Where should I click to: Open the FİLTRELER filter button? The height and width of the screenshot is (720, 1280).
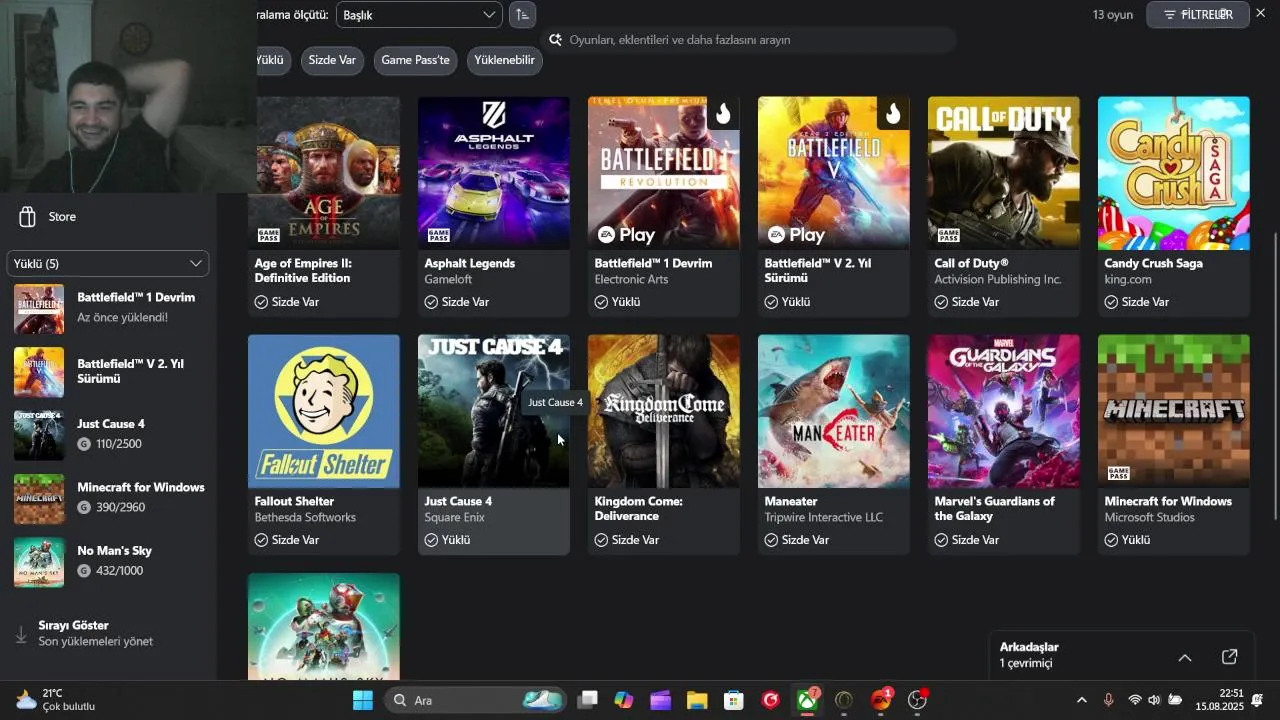pos(1197,15)
